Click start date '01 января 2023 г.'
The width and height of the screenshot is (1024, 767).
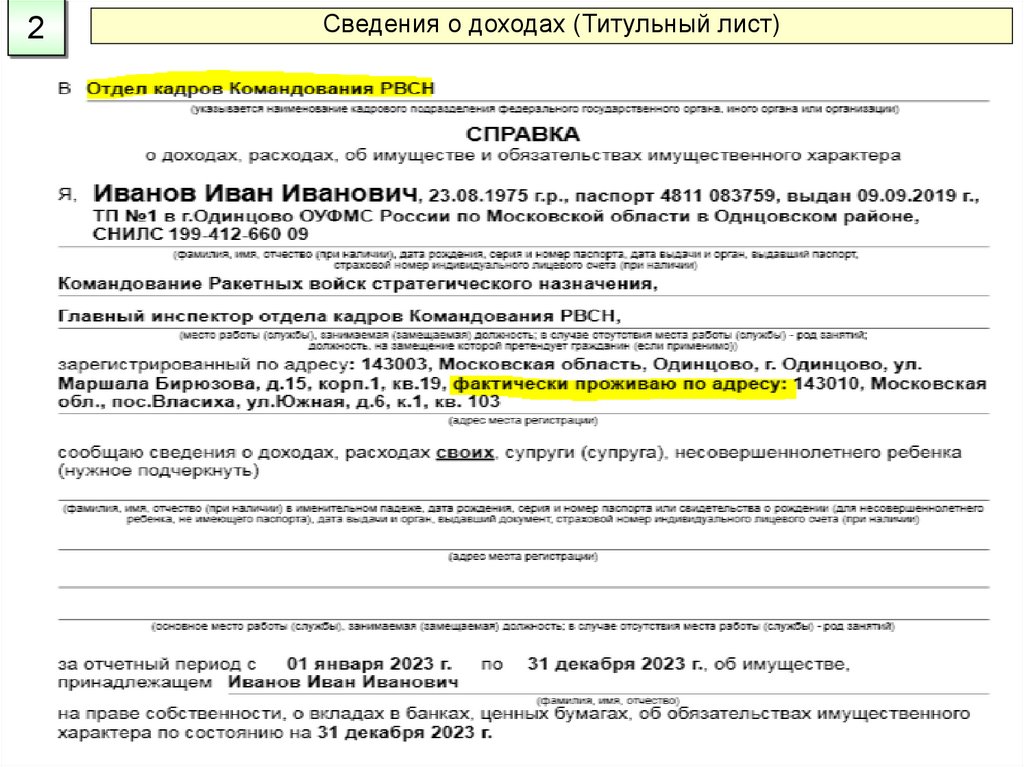click(x=369, y=664)
